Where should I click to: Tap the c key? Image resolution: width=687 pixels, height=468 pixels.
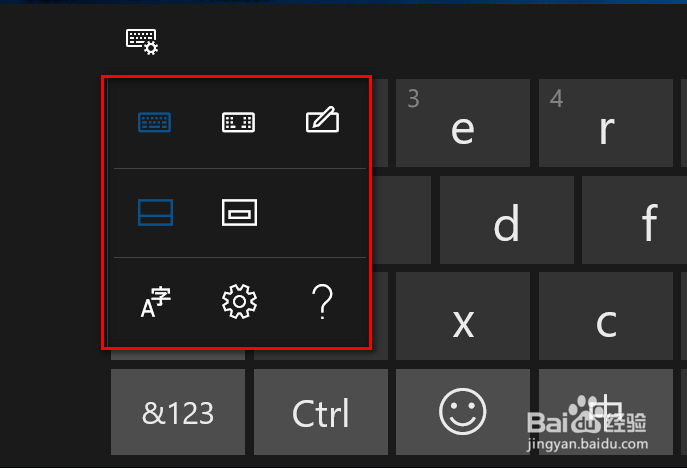tap(606, 316)
